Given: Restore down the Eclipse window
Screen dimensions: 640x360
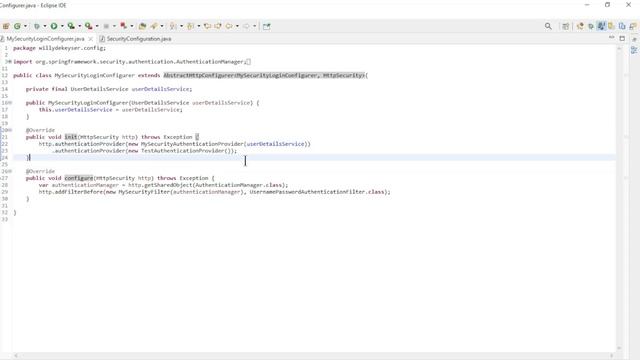Looking at the screenshot, I should coord(607,5).
